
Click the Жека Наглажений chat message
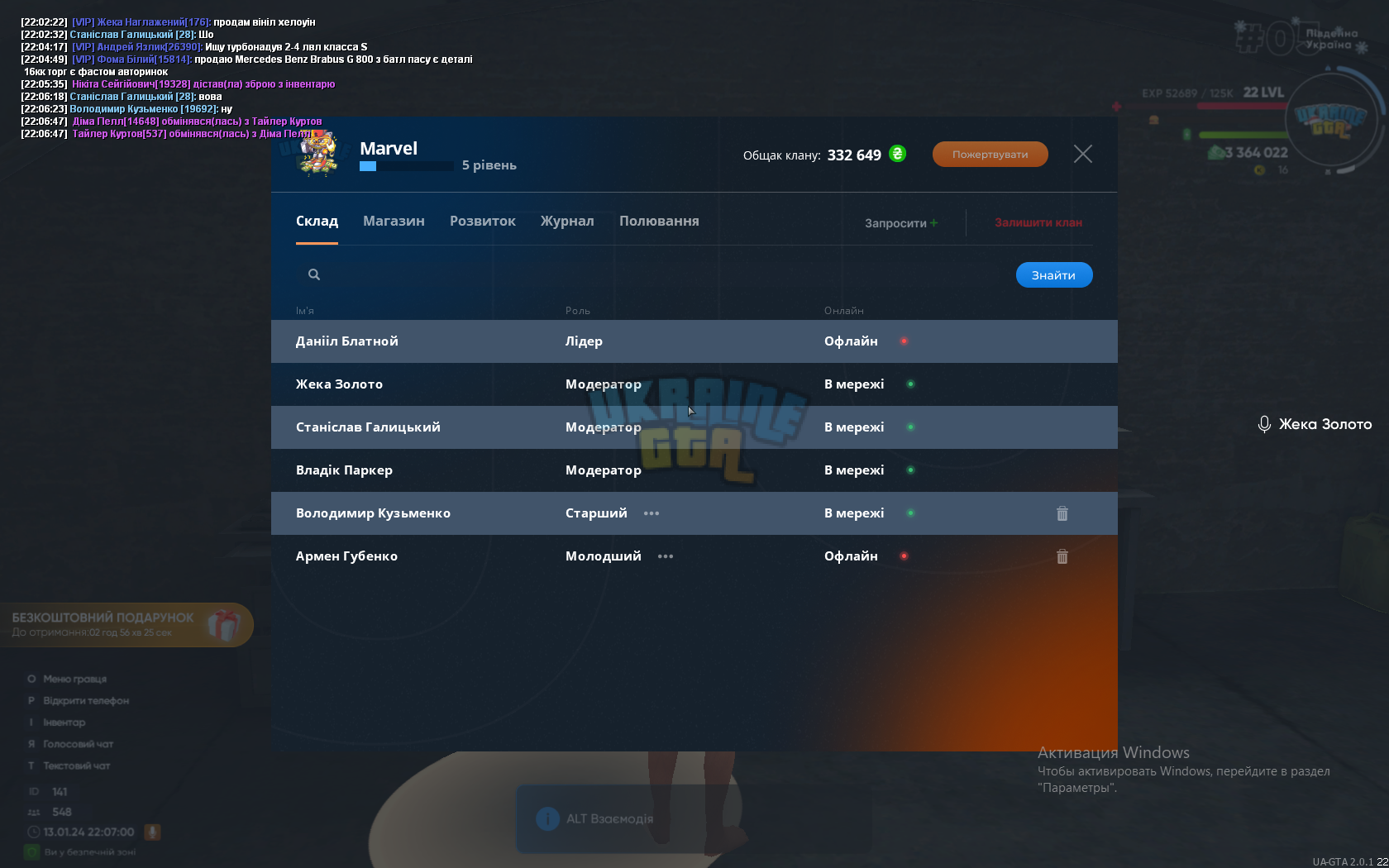point(168,22)
